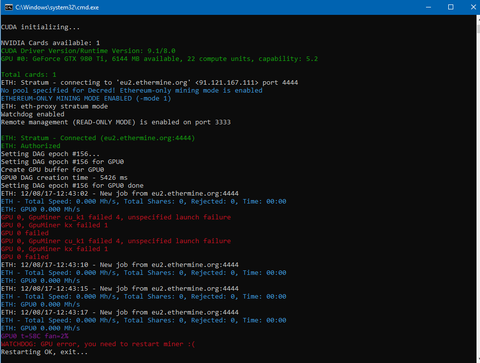Viewport: 480px width, 363px height.
Task: Minimize the cmd.exe window
Action: click(x=429, y=7)
